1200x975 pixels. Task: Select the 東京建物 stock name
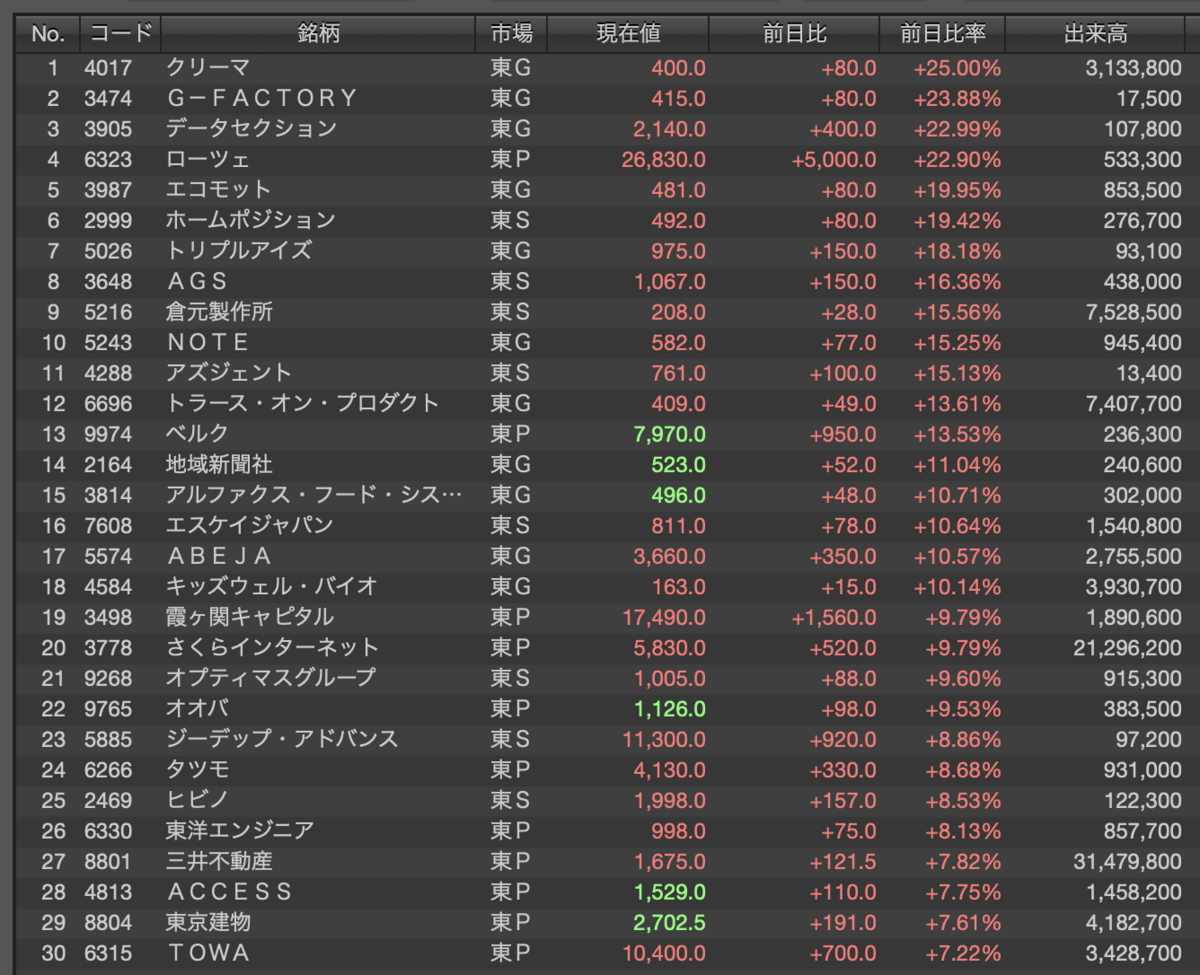click(208, 922)
